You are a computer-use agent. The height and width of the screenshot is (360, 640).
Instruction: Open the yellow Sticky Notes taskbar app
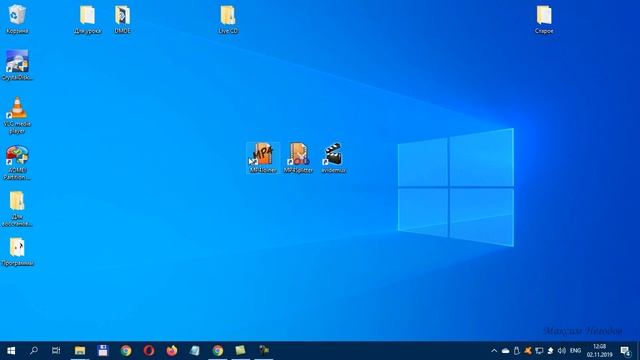240,351
